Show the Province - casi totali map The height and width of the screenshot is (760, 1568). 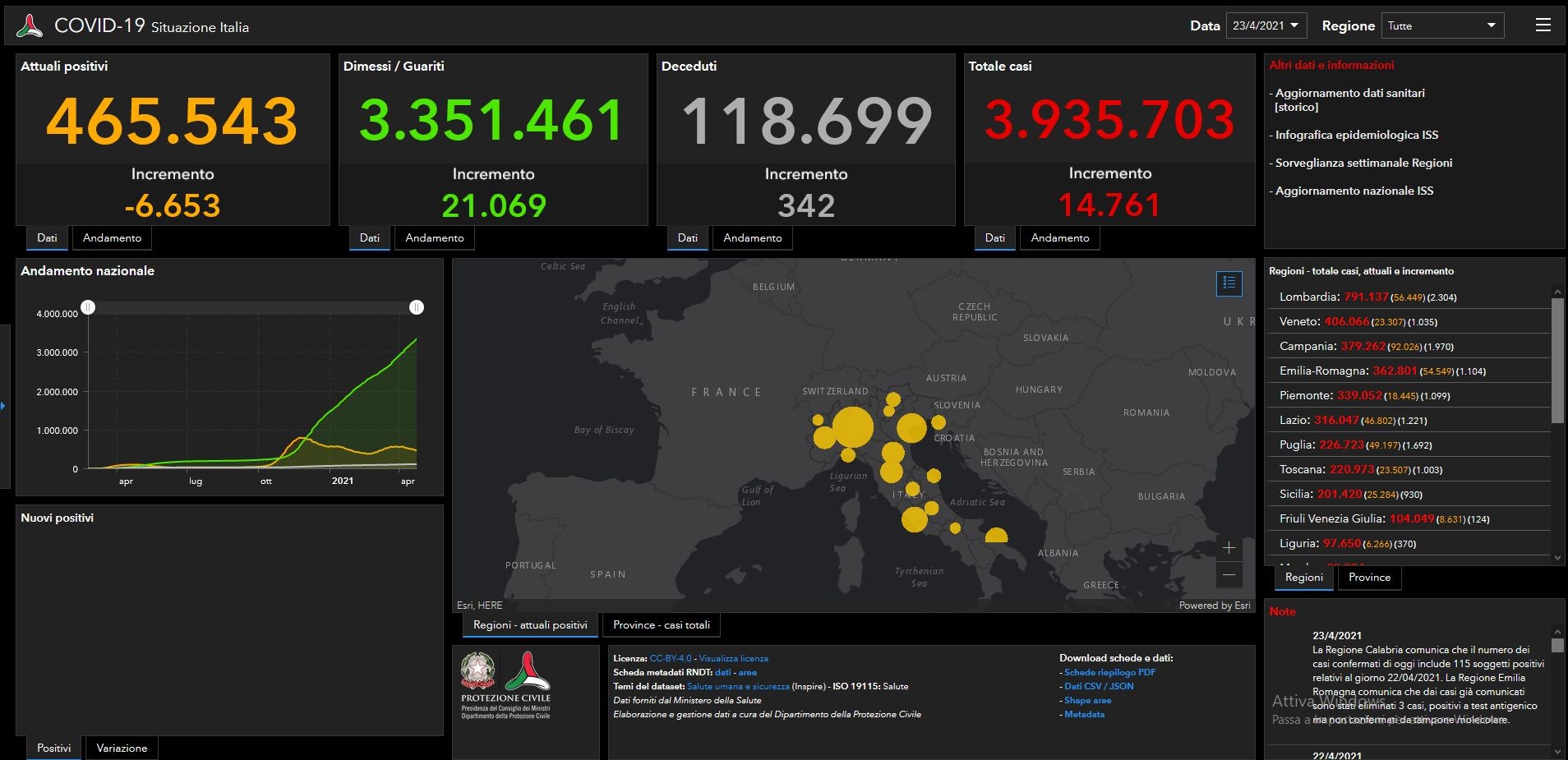(662, 625)
